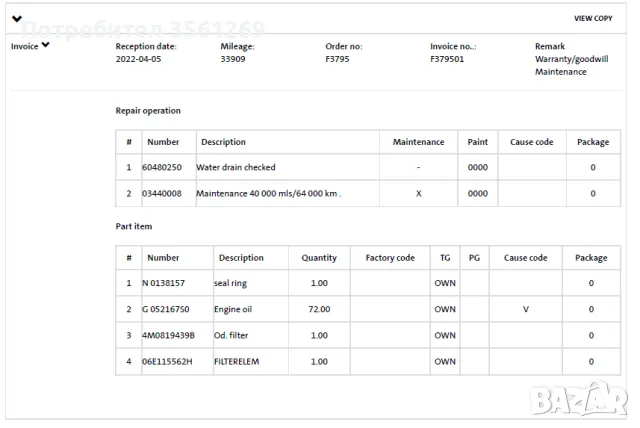Screen dimensions: 640x428
Task: Click the X mark in Maintenance column
Action: [x=418, y=193]
